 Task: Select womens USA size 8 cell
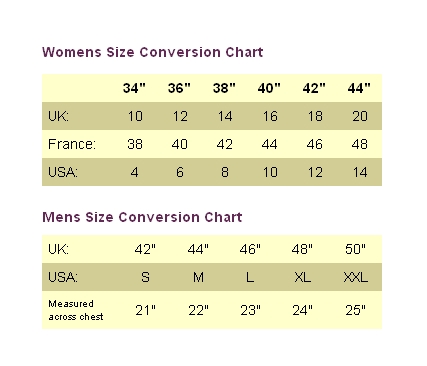[225, 172]
